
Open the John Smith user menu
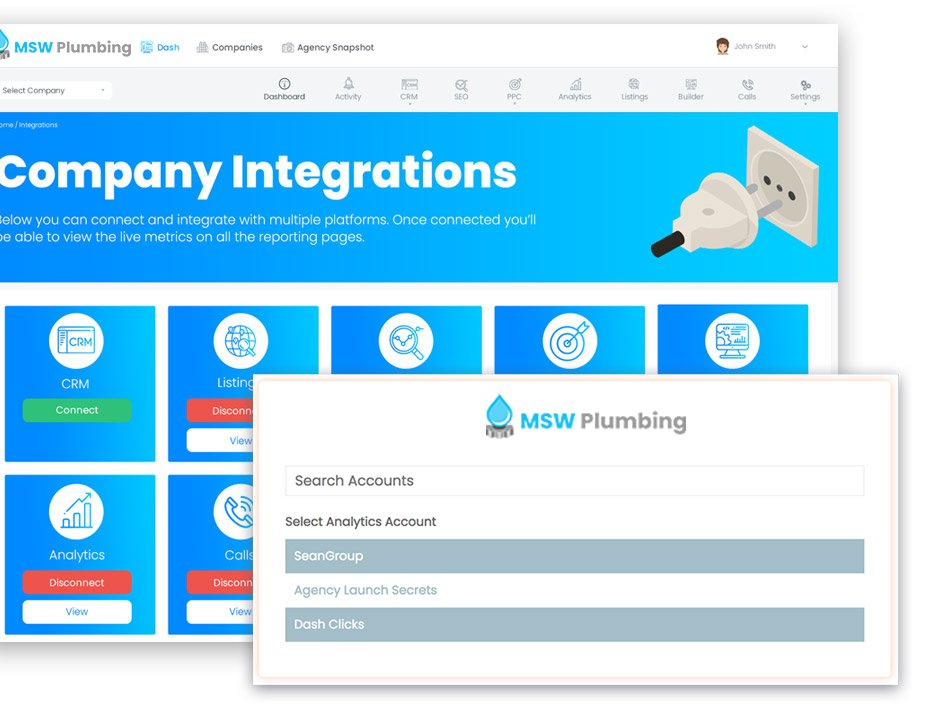(x=762, y=46)
